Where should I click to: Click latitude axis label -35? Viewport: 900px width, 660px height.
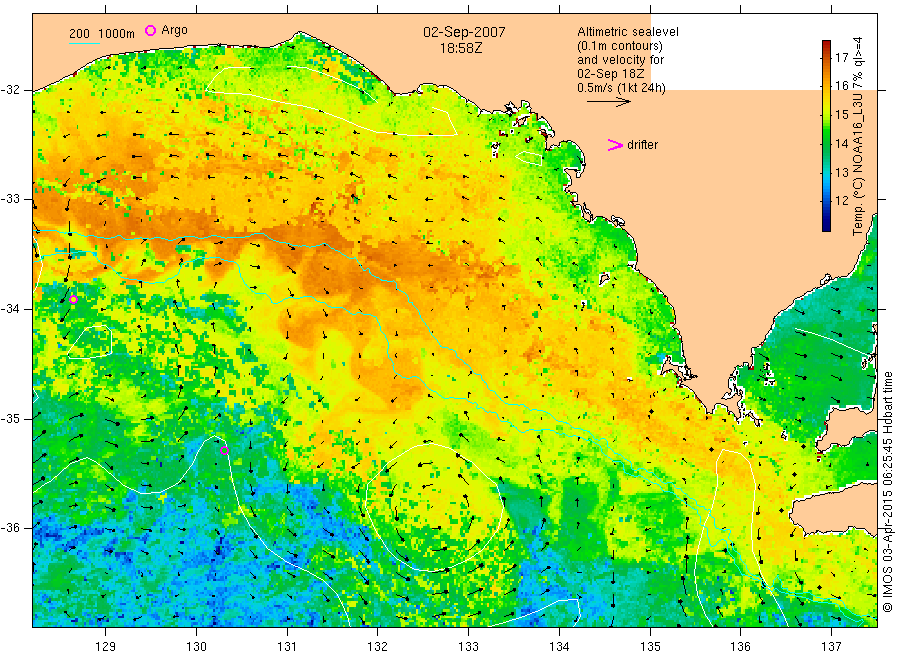(11, 418)
